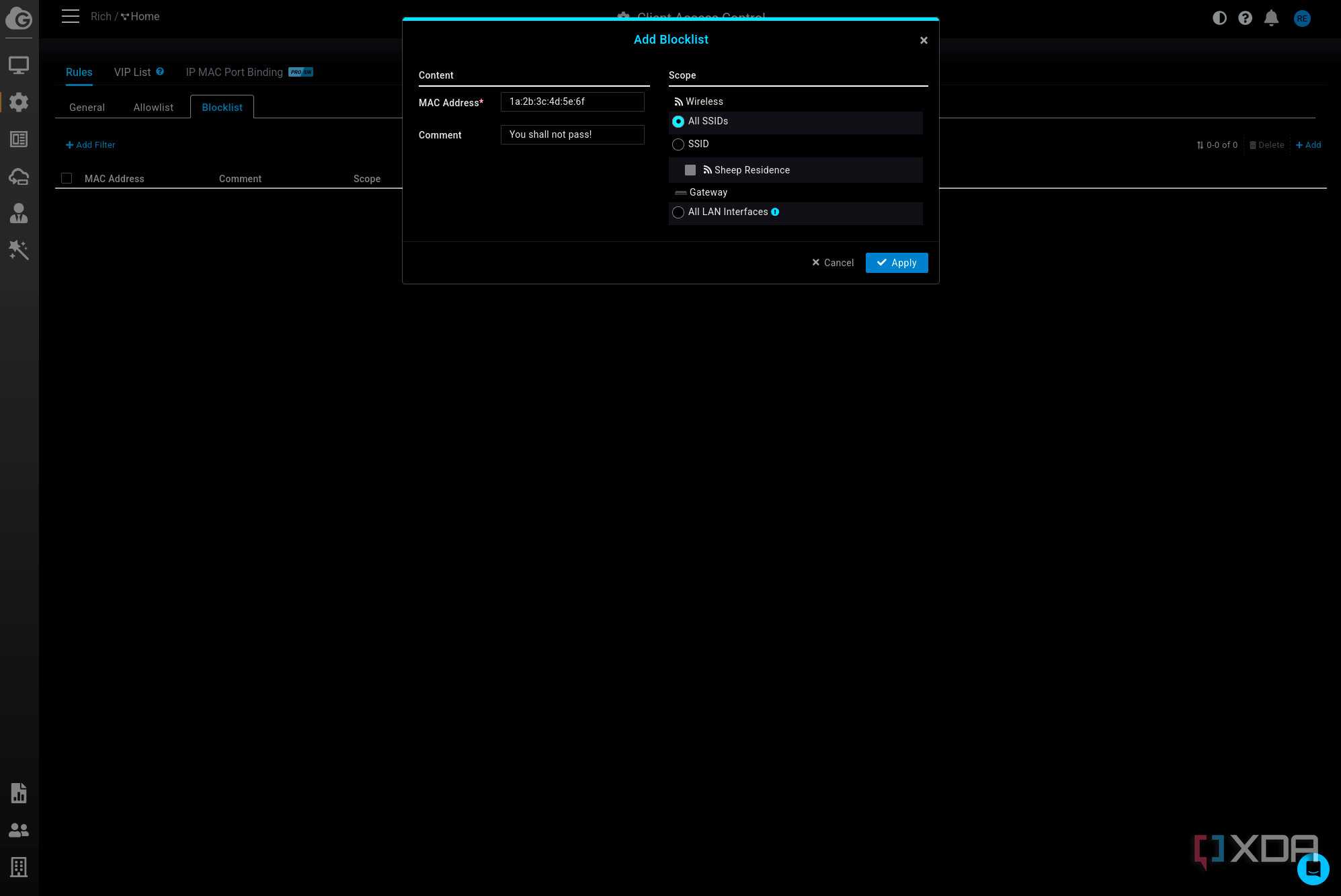Open the Allowlist sub-tab
This screenshot has height=896, width=1341.
coord(153,108)
